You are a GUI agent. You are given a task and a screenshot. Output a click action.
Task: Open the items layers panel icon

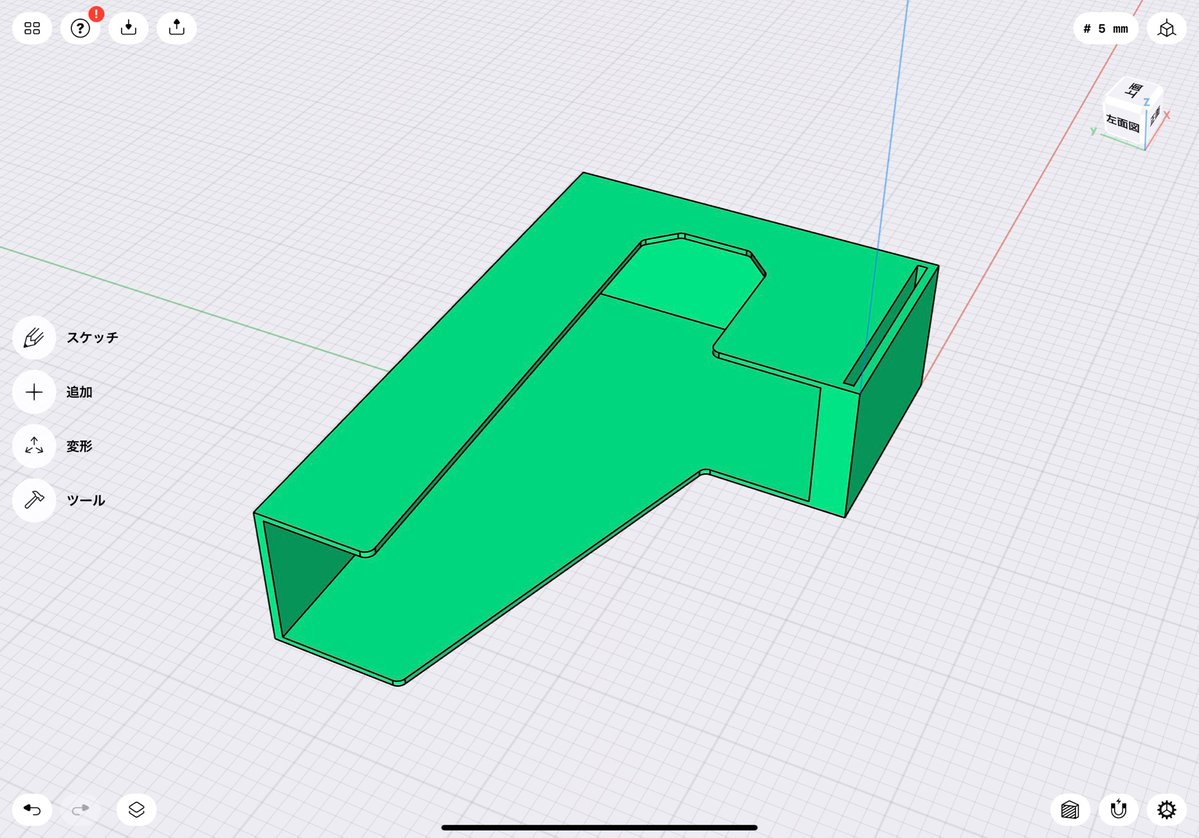coord(136,810)
